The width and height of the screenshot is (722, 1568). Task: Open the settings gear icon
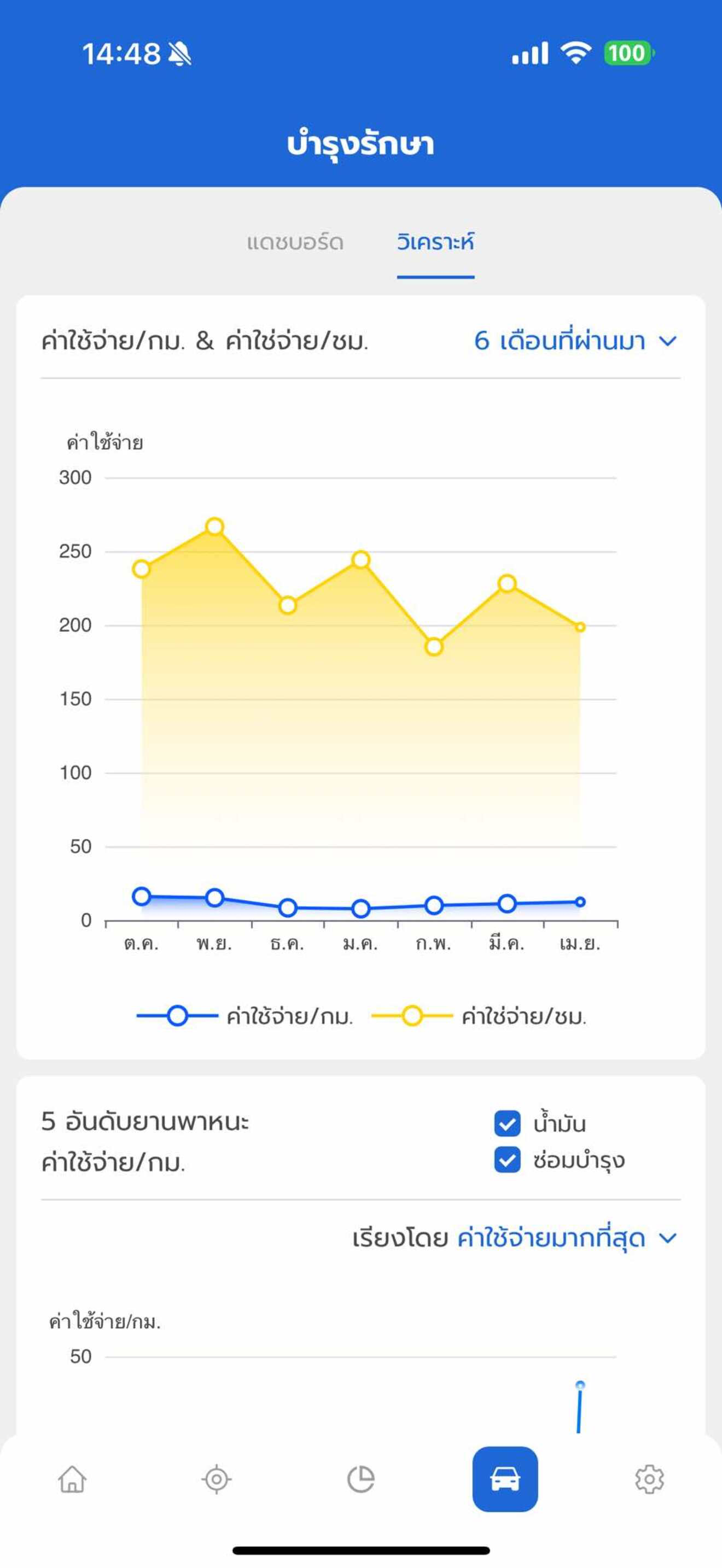coord(650,1478)
